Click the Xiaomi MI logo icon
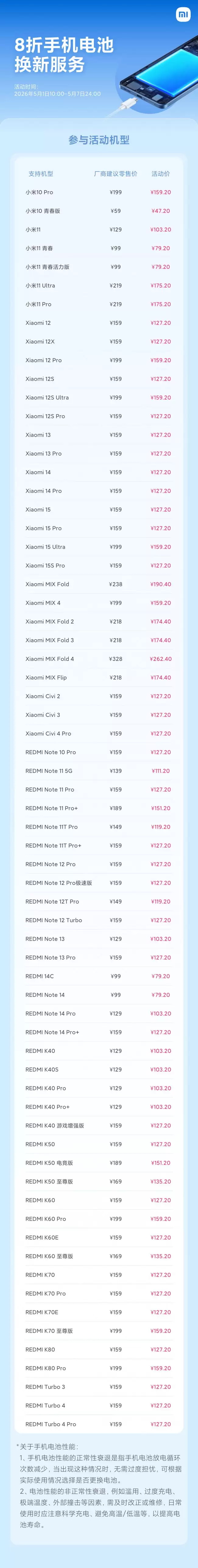Image resolution: width=198 pixels, height=1568 pixels. point(183,14)
